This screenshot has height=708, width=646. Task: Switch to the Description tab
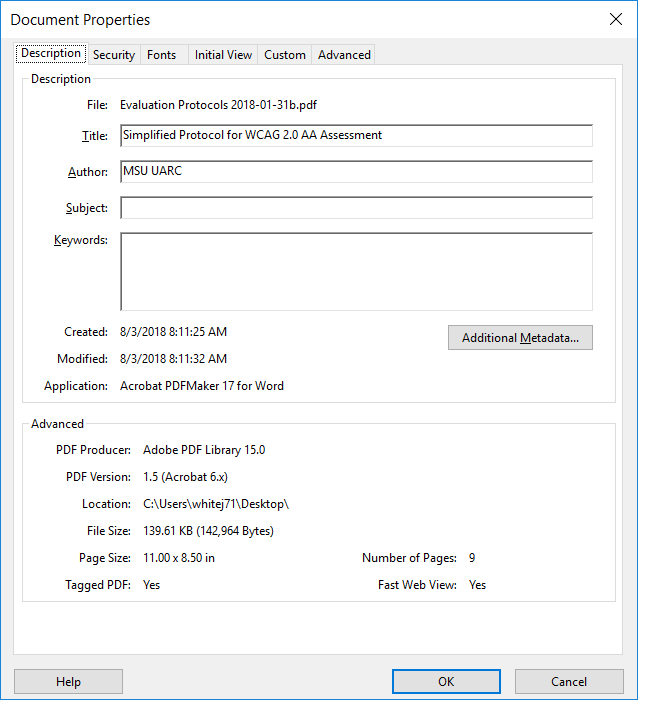coord(51,53)
